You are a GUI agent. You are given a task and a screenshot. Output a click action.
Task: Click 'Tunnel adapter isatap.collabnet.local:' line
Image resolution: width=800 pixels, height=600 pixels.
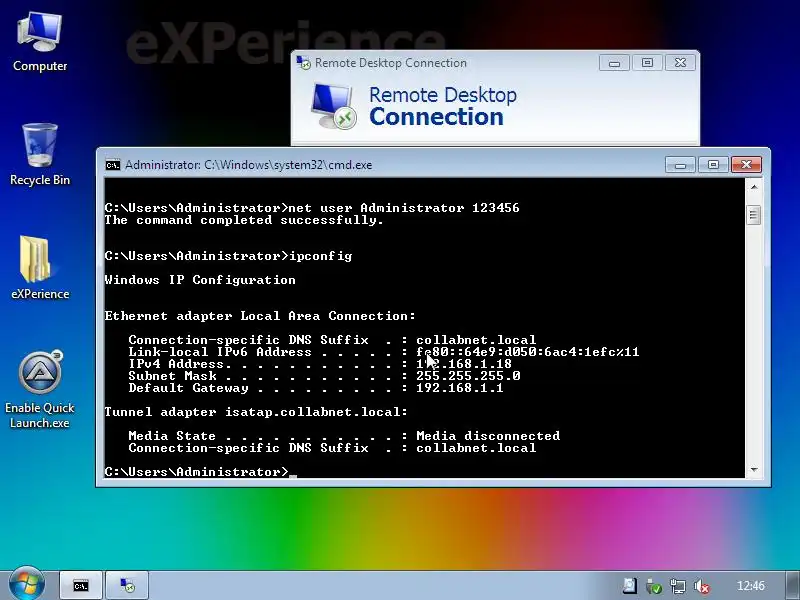coord(256,412)
